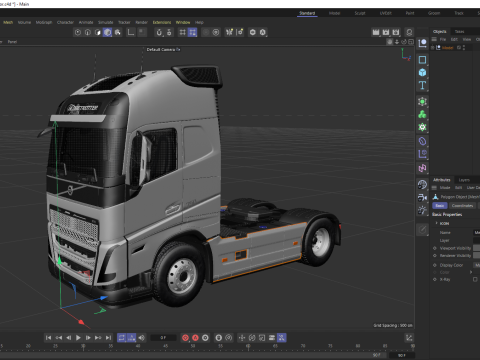Open the Renderer Visibility dropdown
The width and height of the screenshot is (480, 360).
click(x=476, y=255)
